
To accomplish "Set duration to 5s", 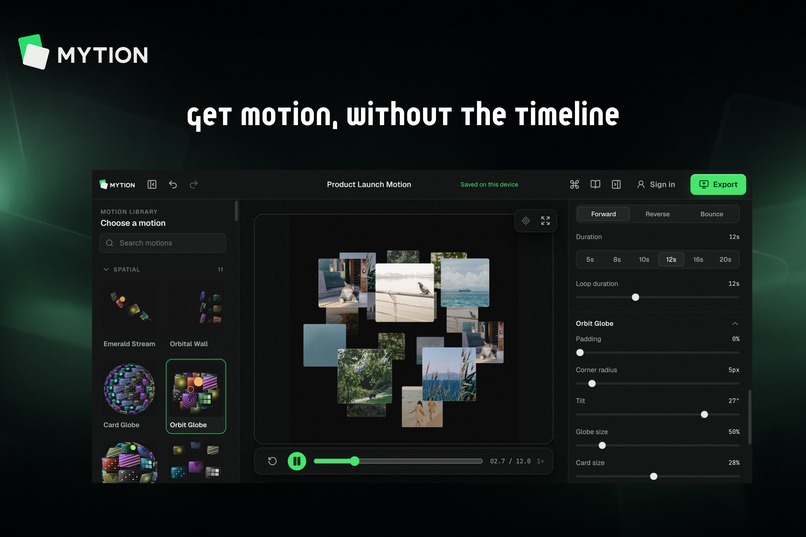I will click(590, 260).
